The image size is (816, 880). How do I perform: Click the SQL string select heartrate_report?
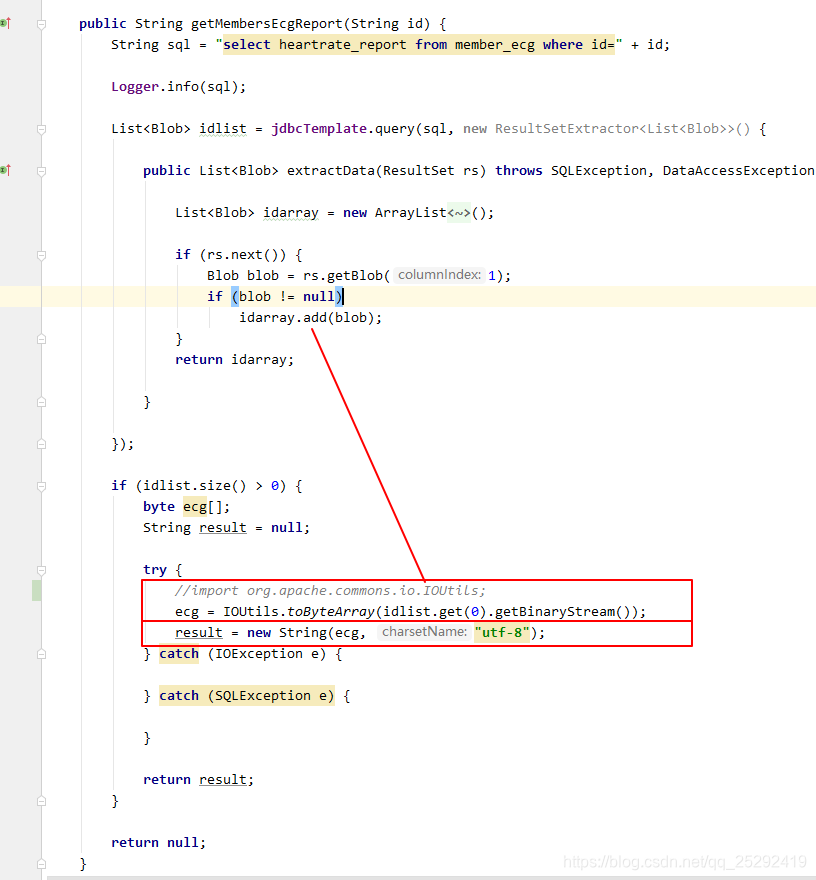(x=419, y=45)
